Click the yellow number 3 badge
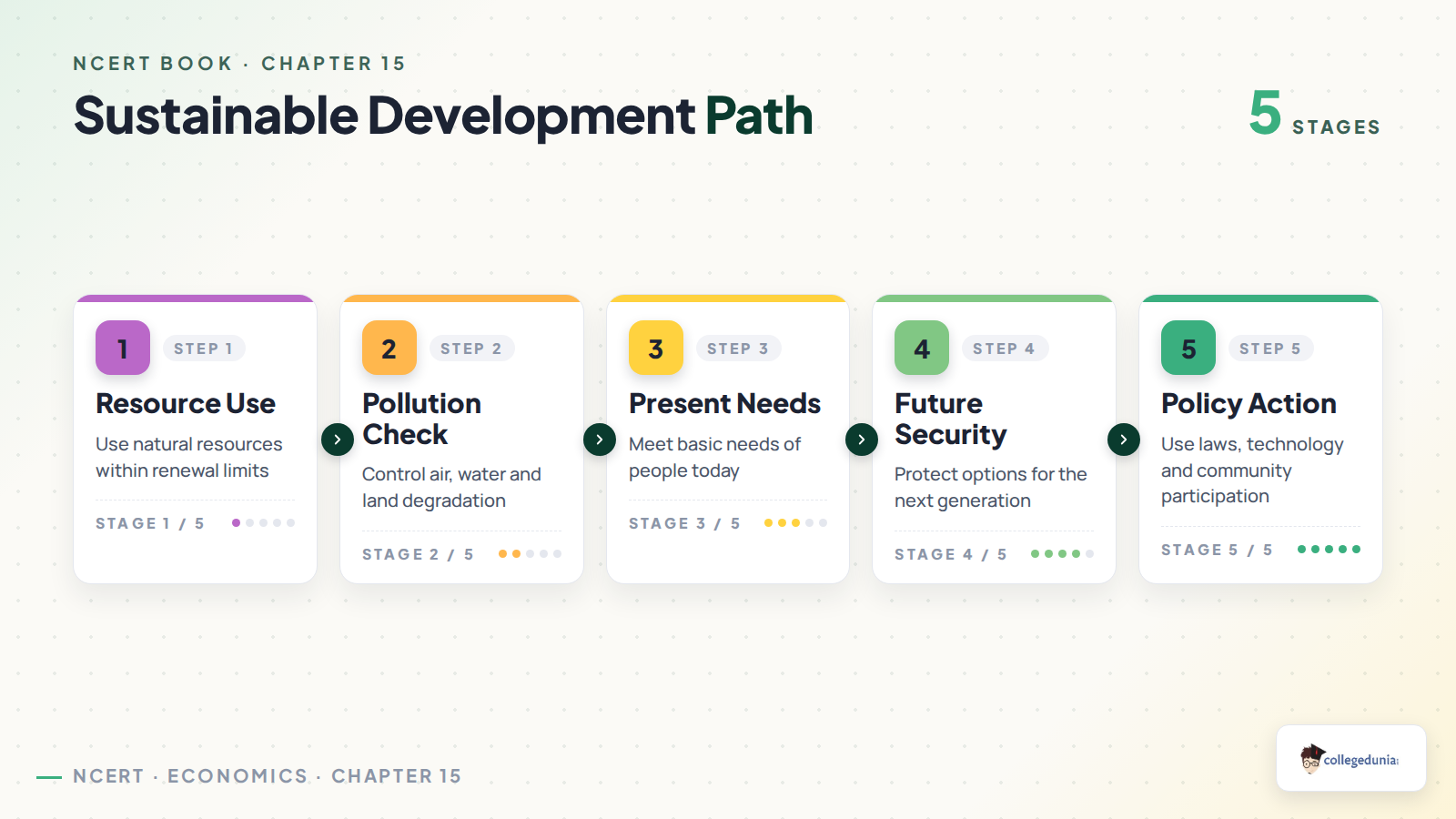This screenshot has height=819, width=1456. coord(656,348)
